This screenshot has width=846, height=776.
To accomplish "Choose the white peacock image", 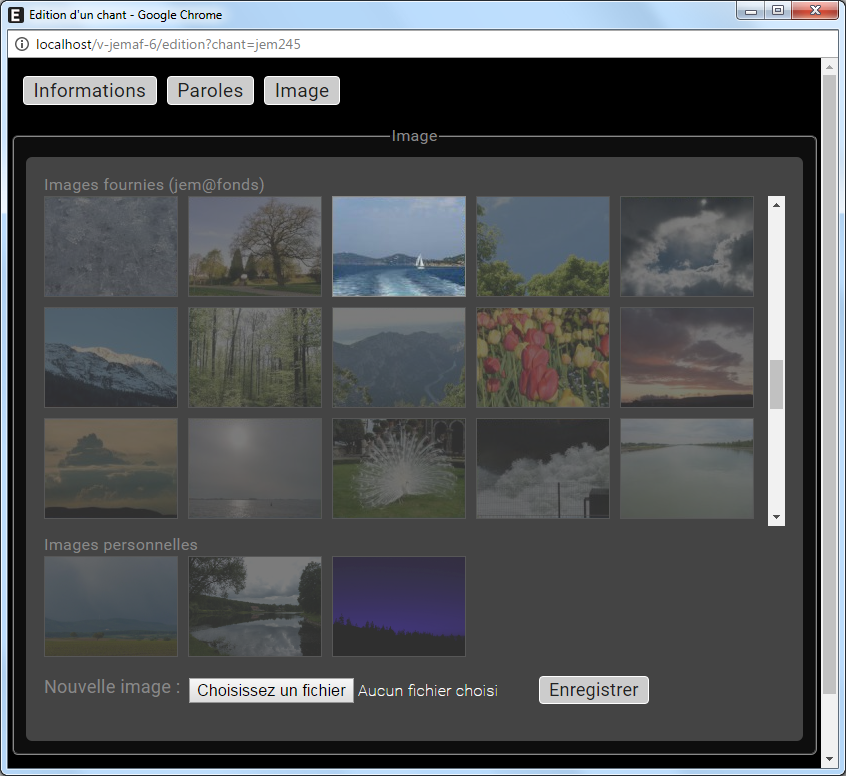I will click(398, 468).
